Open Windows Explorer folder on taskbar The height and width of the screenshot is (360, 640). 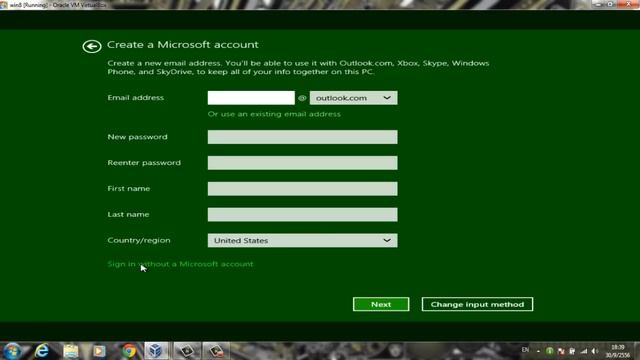(x=71, y=351)
